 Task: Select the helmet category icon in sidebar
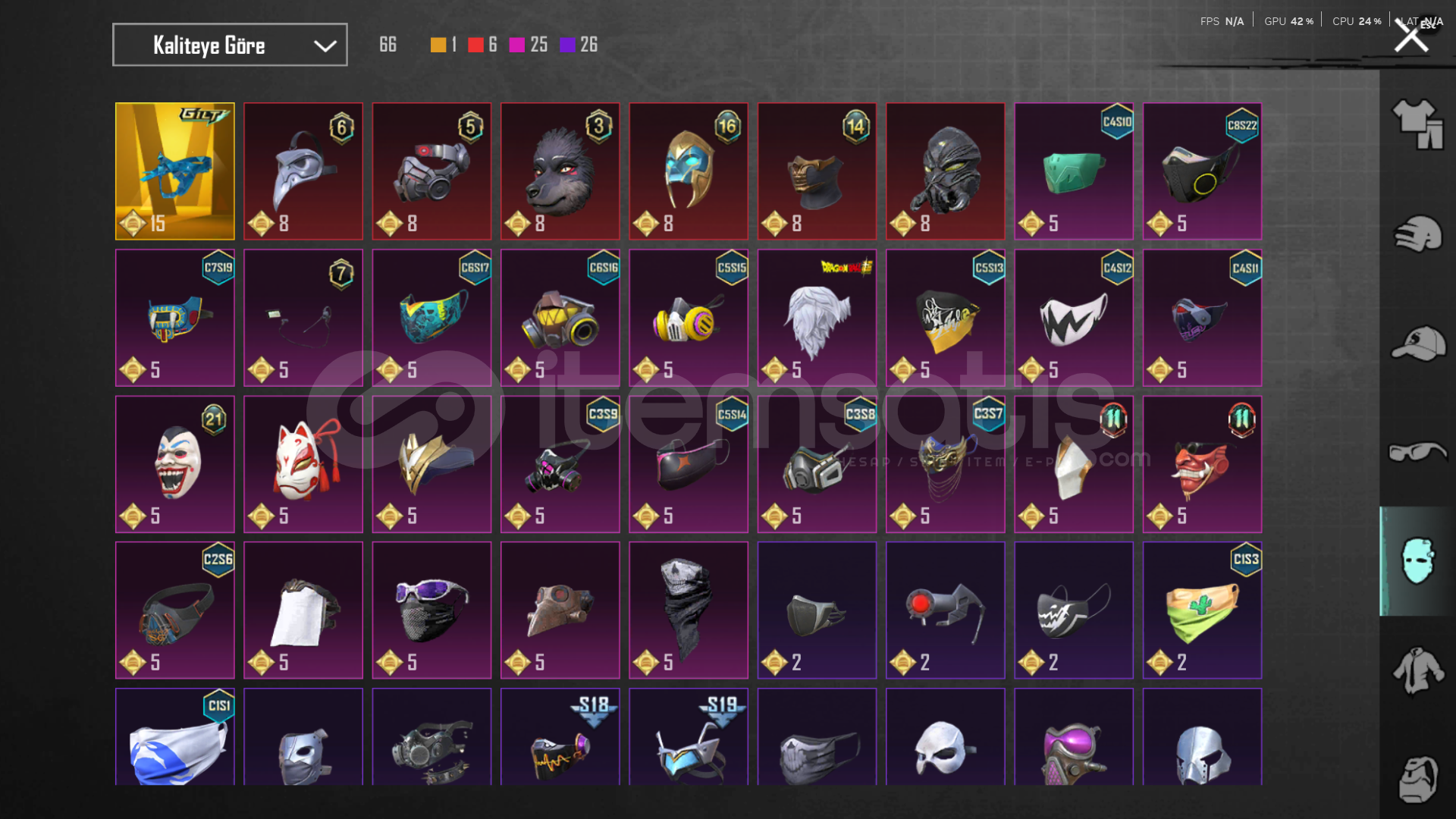(1417, 234)
